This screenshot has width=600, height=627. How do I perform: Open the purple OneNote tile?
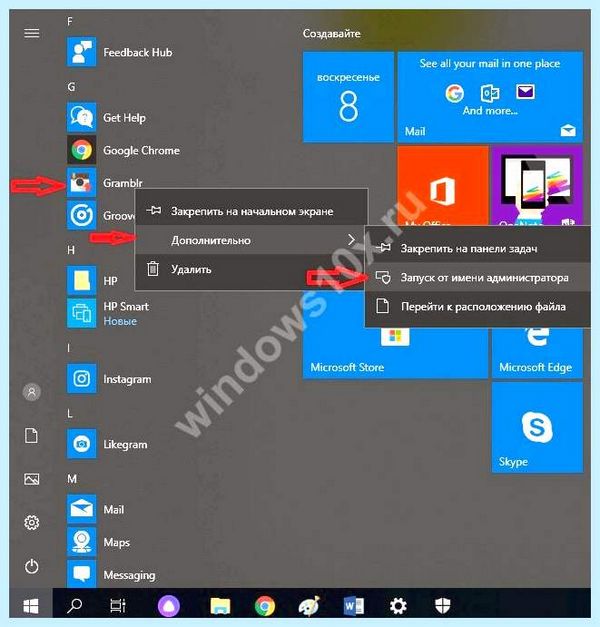(x=537, y=186)
